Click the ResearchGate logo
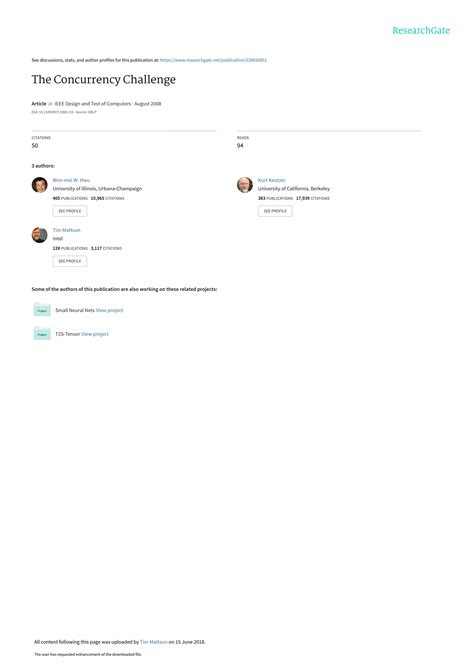The height and width of the screenshot is (669, 474). [421, 30]
